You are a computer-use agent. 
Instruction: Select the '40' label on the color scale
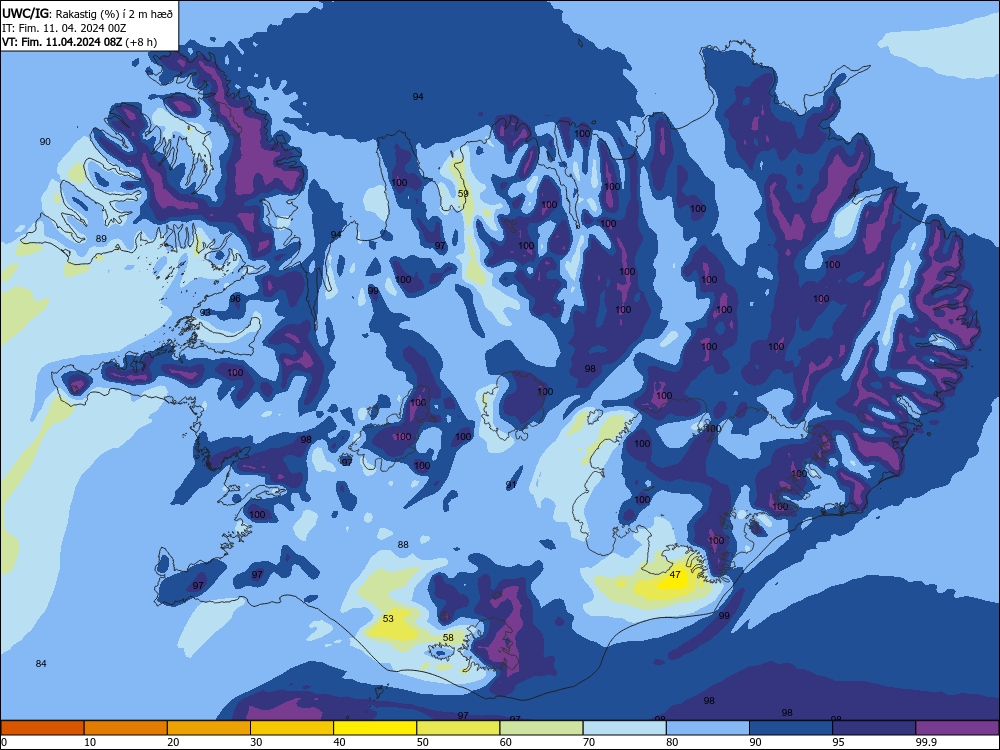point(339,742)
